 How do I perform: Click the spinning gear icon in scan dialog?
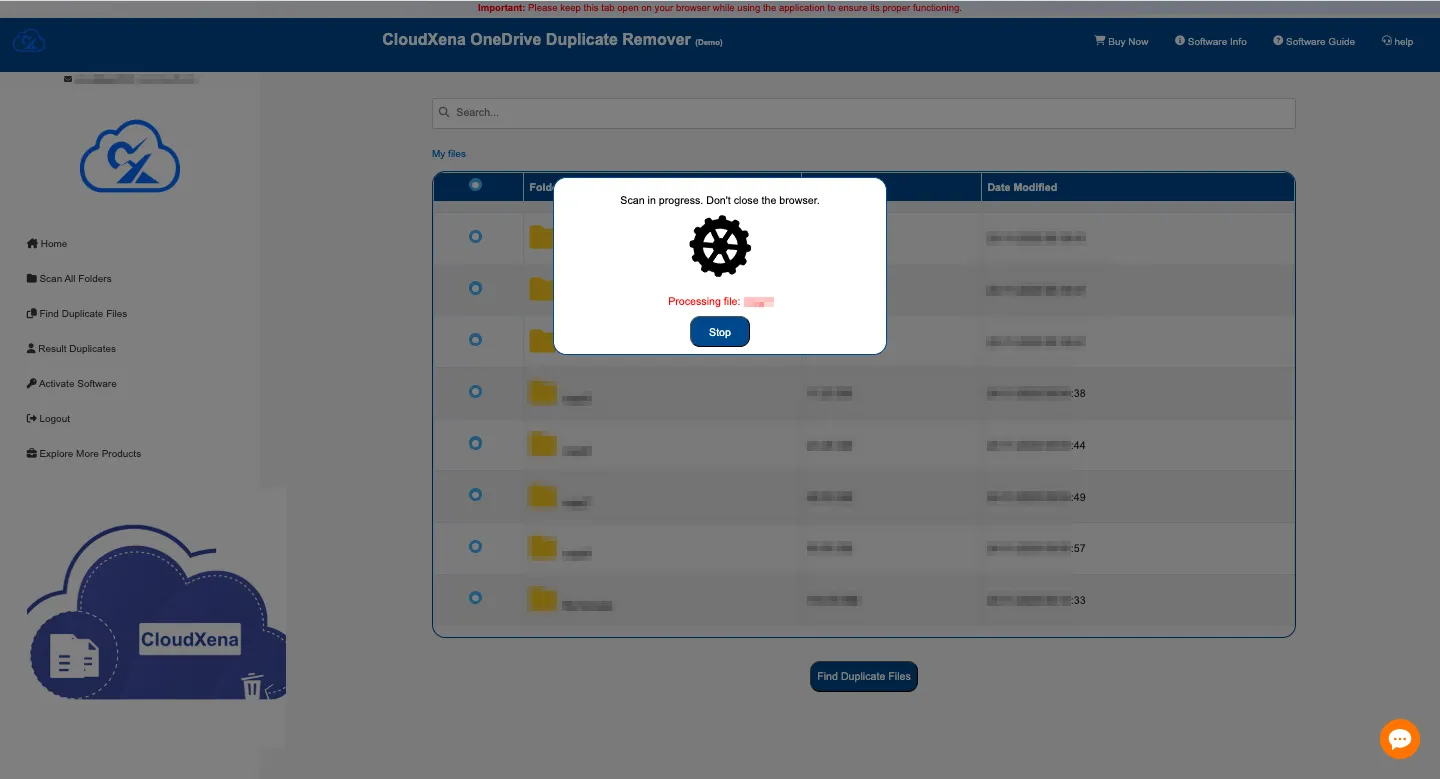(720, 246)
